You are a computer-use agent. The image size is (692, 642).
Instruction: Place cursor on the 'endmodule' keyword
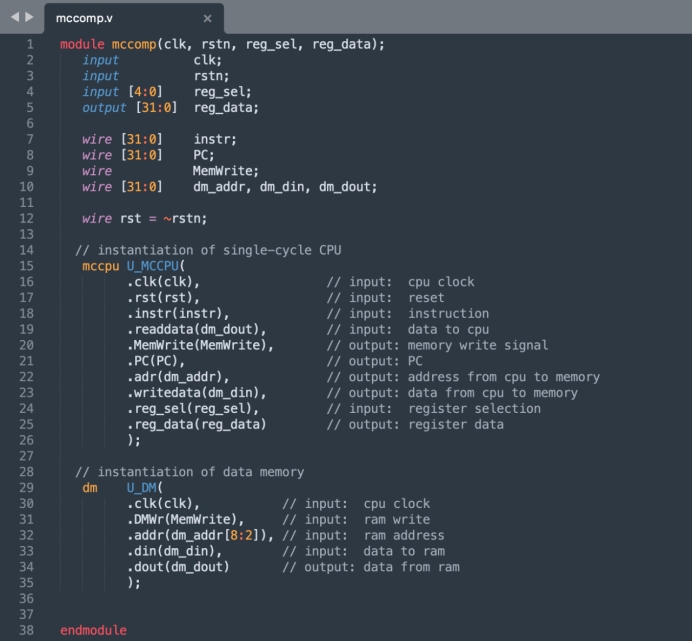[93, 631]
